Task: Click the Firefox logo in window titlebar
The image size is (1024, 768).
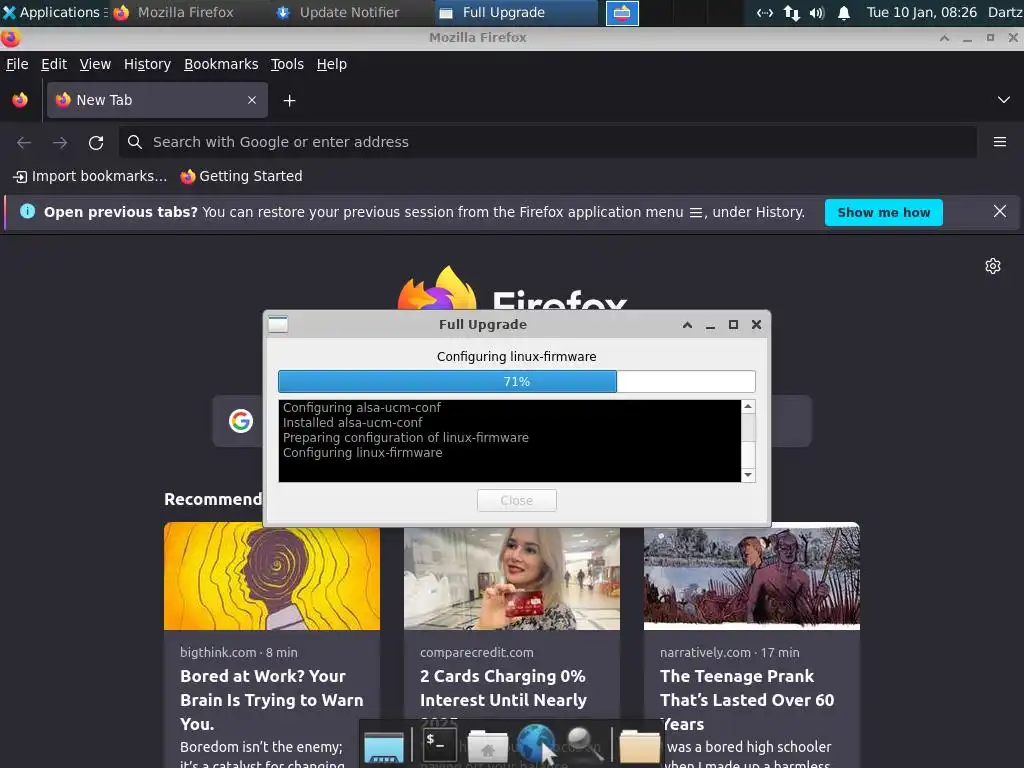Action: tap(10, 38)
